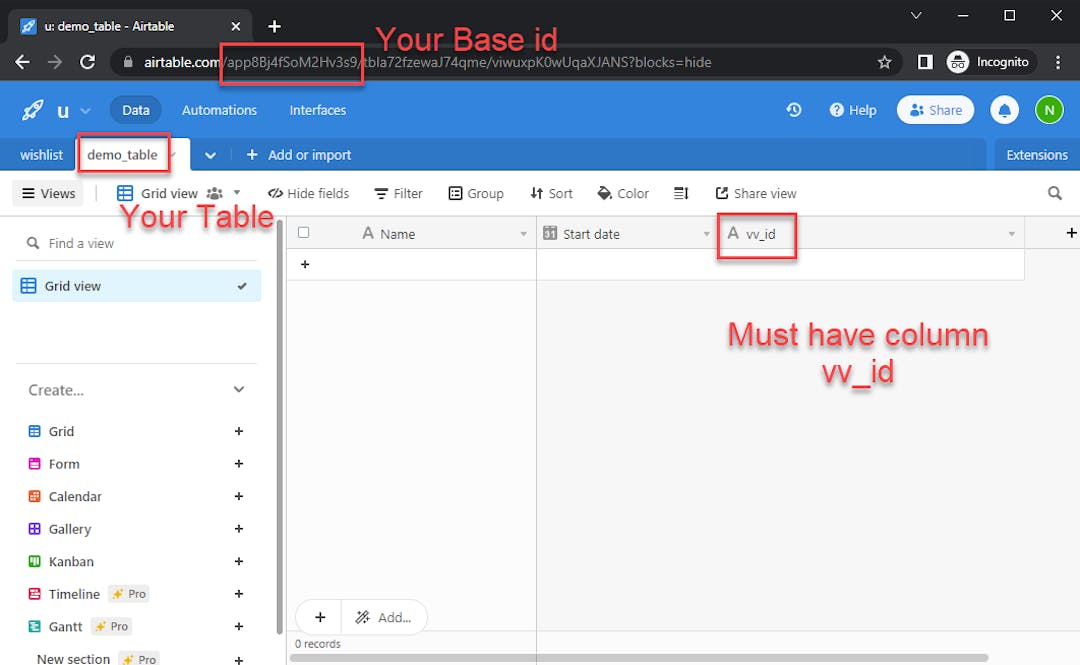
Task: Click the Find a view search field
Action: pyautogui.click(x=140, y=243)
